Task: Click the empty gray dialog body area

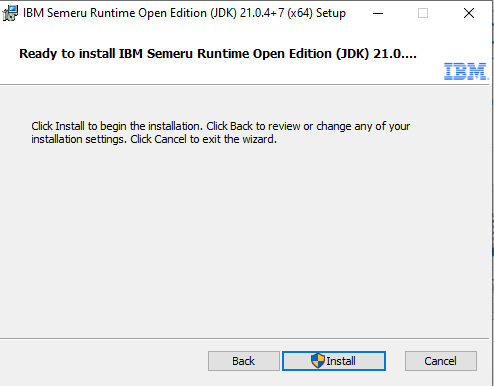Action: coord(244,240)
